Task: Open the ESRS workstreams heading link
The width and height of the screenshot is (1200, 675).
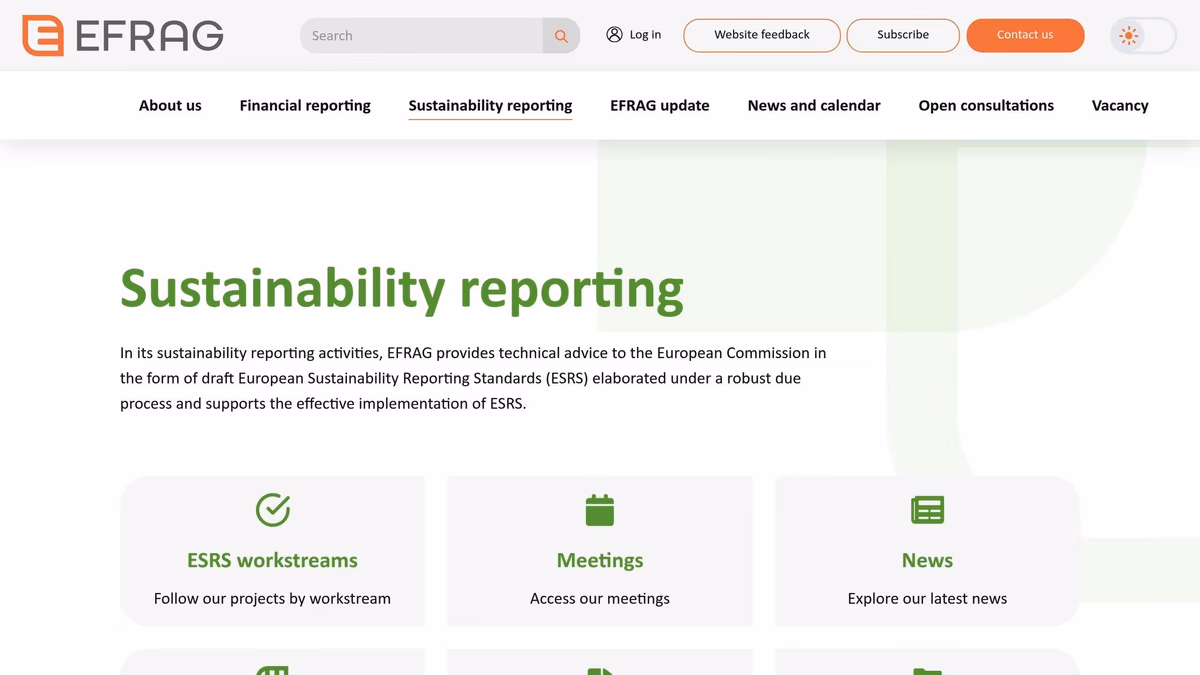Action: point(272,561)
